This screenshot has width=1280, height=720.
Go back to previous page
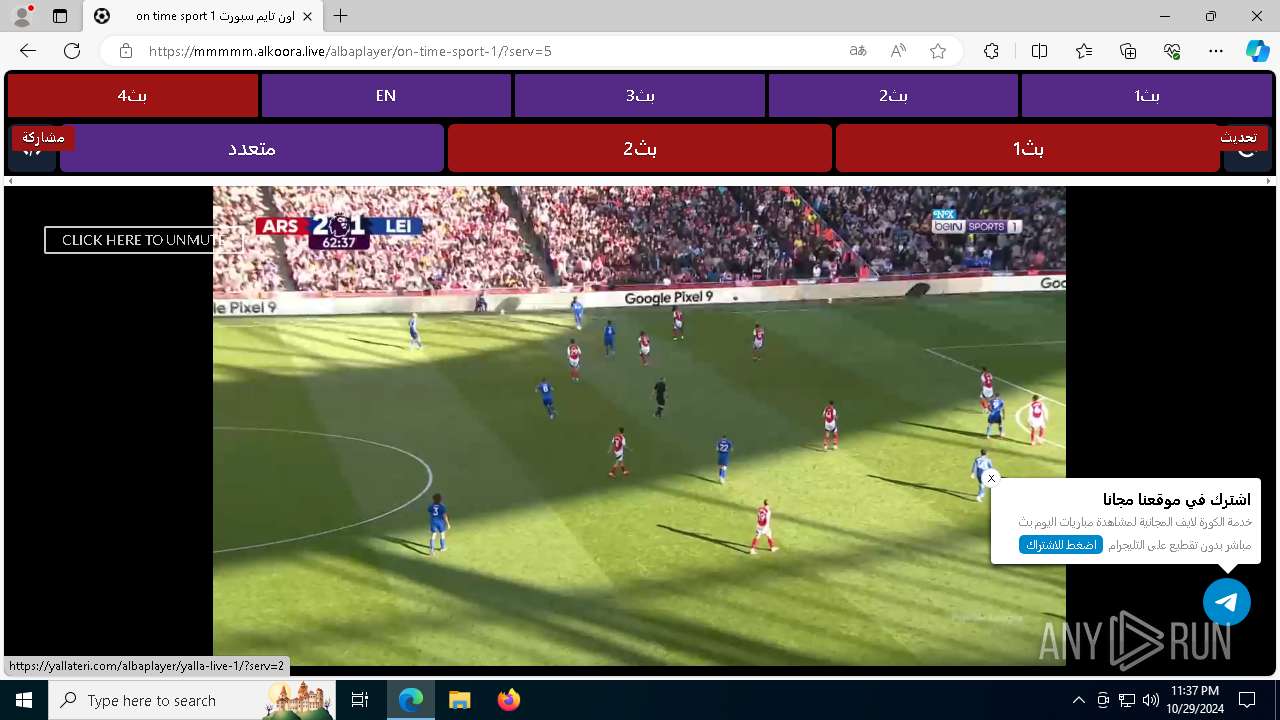tap(28, 51)
